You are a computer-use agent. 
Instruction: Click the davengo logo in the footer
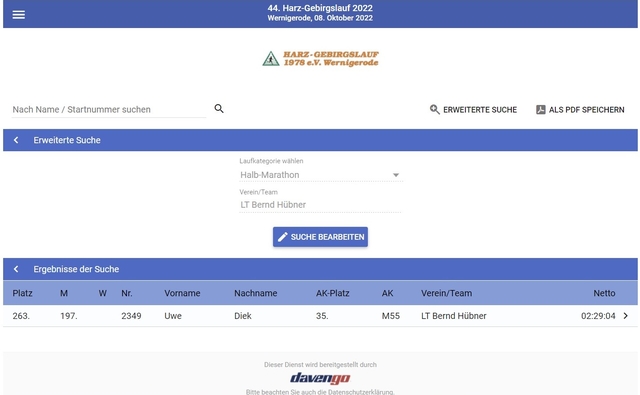pos(320,378)
